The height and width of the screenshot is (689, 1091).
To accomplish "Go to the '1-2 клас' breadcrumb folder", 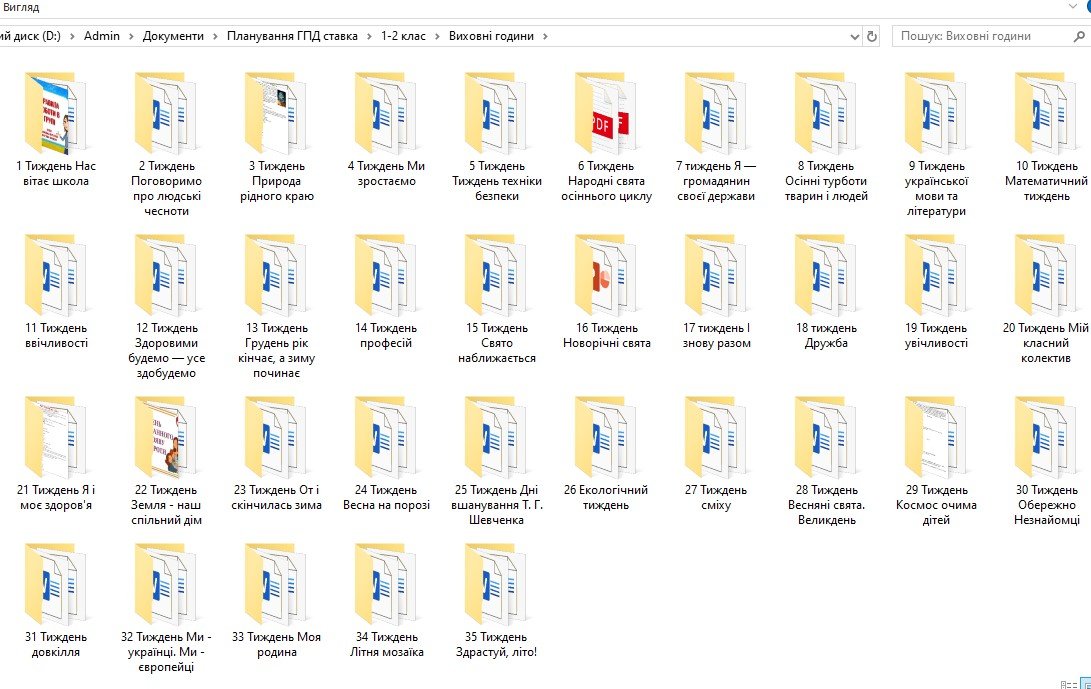I will 402,36.
